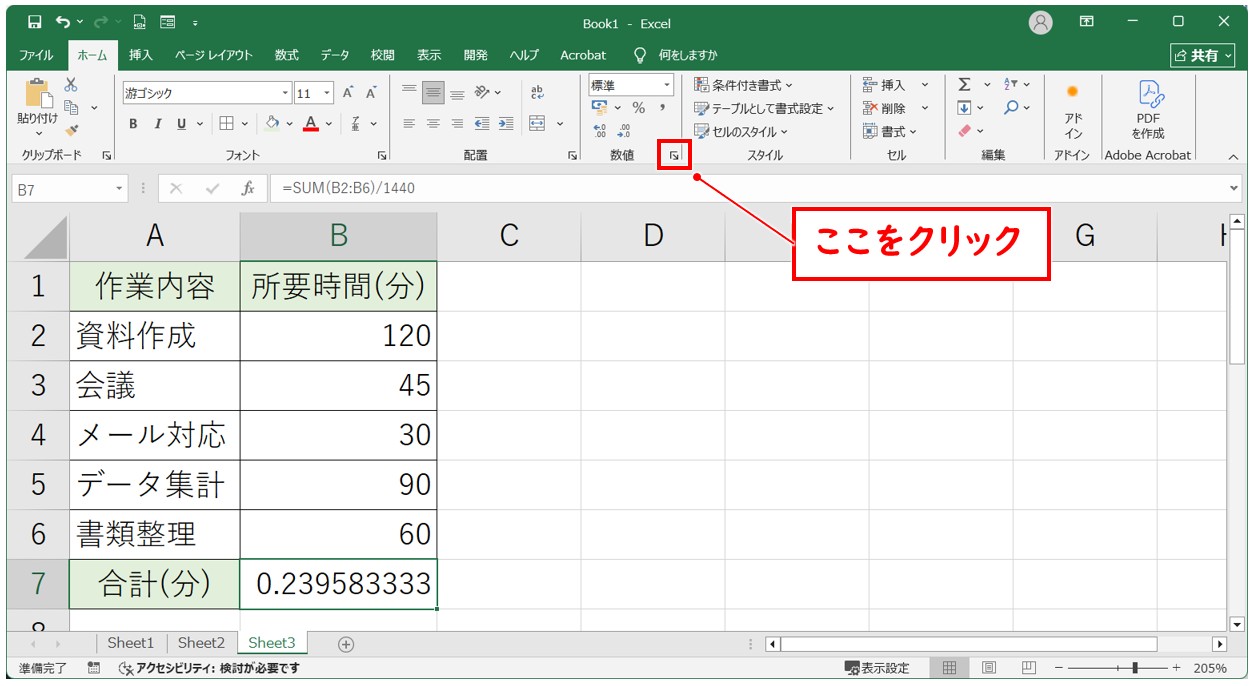Open the Borders dropdown arrow
Image resolution: width=1254 pixels, height=686 pixels.
246,124
